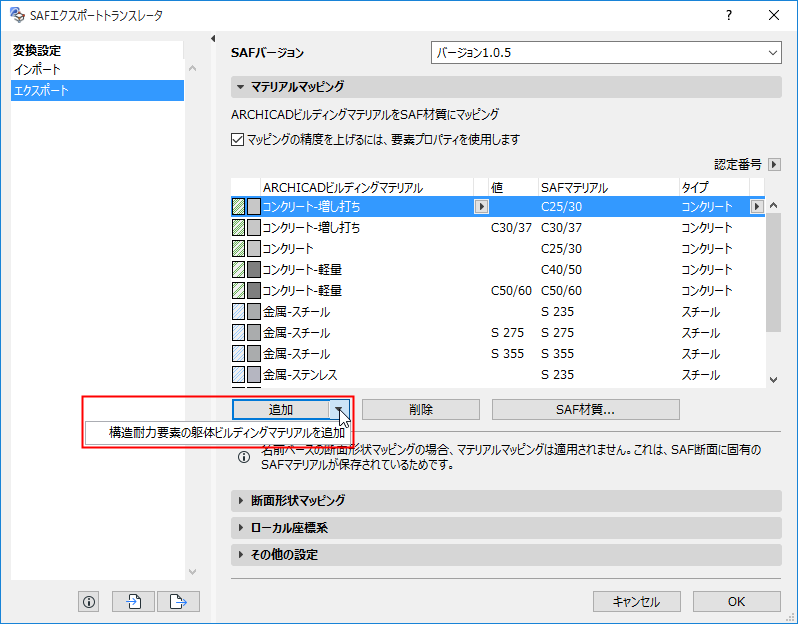798x624 pixels.
Task: Click gray swatch of 金属-スチール S 355 row
Action: (x=253, y=353)
